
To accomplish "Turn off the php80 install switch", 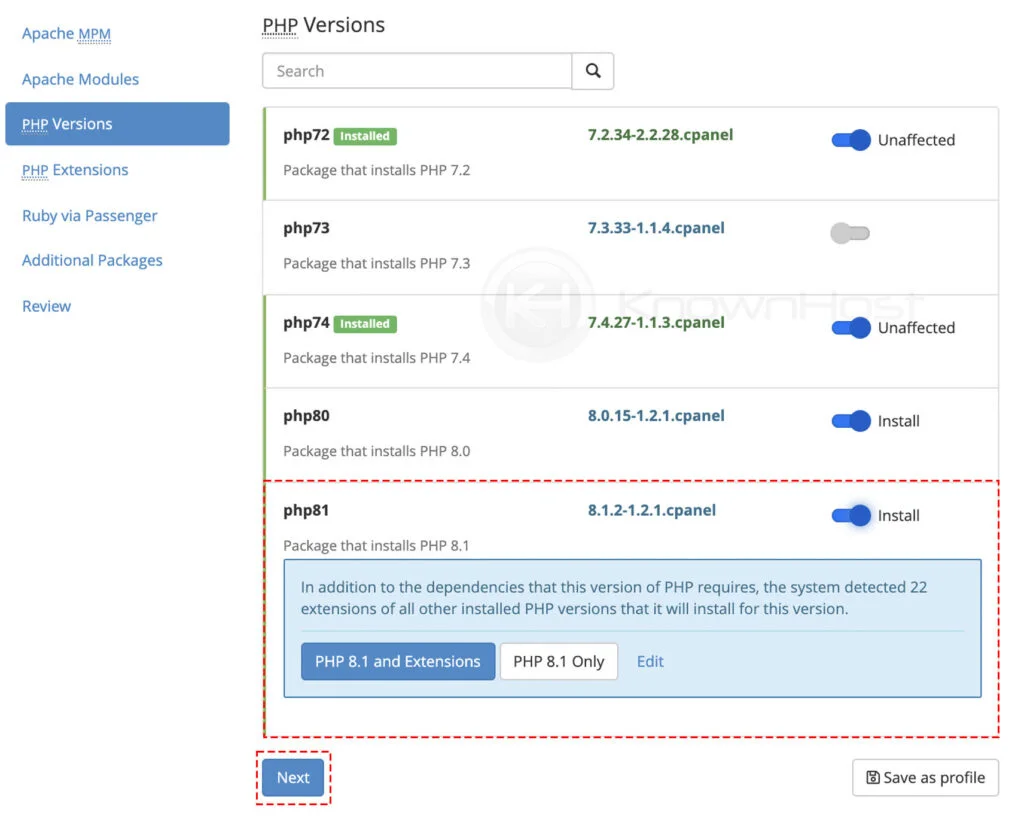I will coord(851,421).
